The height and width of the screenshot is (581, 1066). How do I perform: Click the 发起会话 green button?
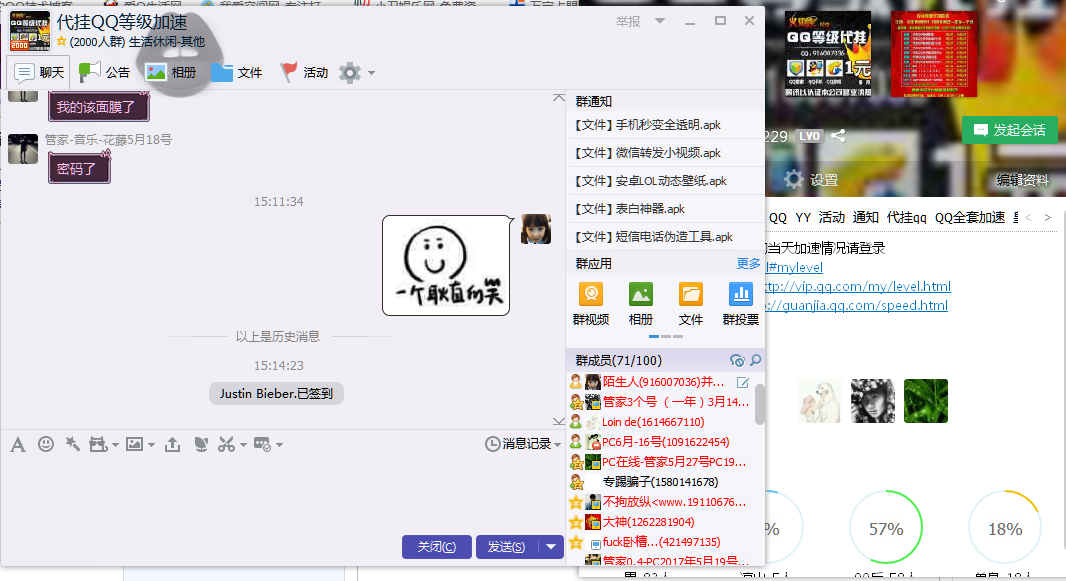[1010, 130]
